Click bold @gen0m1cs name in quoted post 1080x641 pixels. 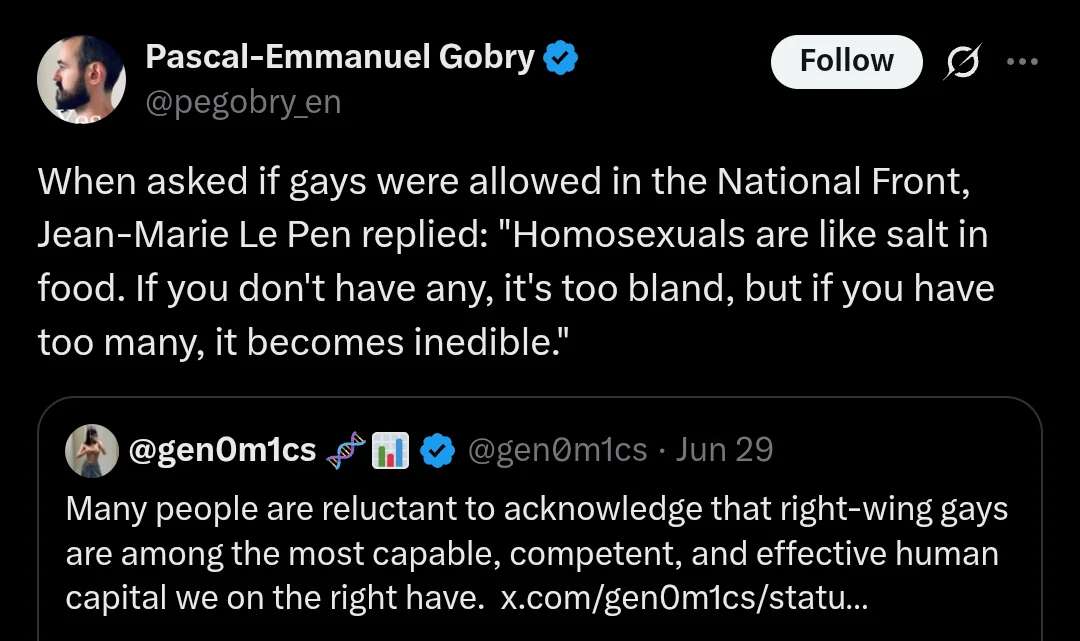(x=222, y=450)
